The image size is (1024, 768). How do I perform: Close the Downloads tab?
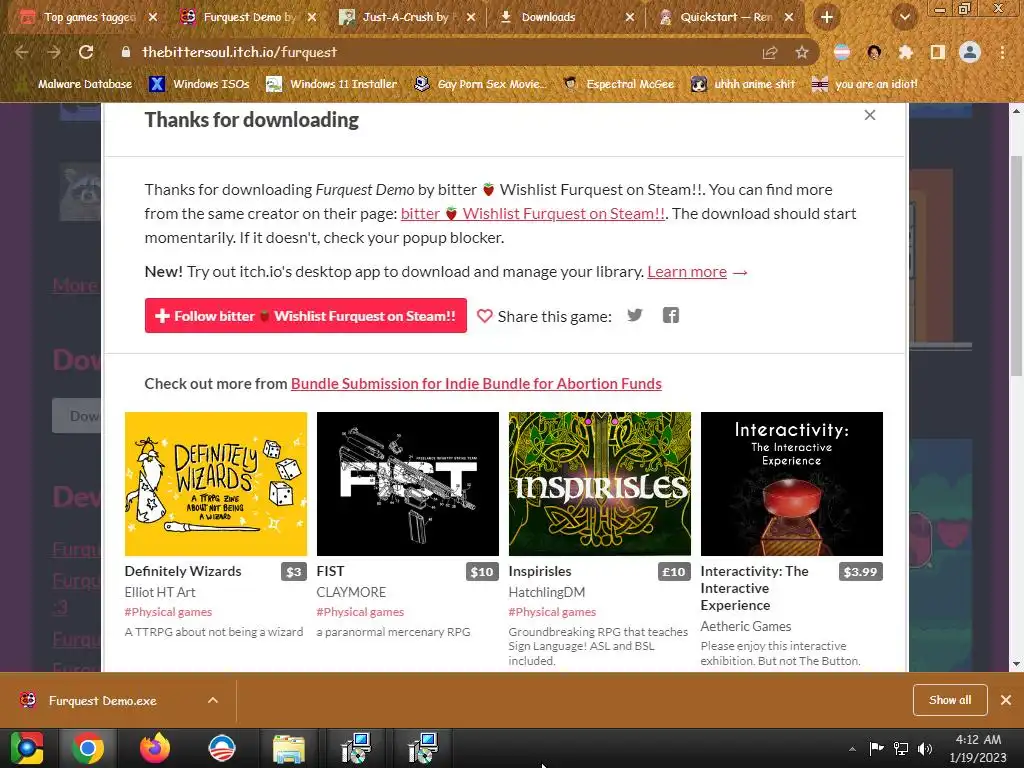(x=630, y=18)
